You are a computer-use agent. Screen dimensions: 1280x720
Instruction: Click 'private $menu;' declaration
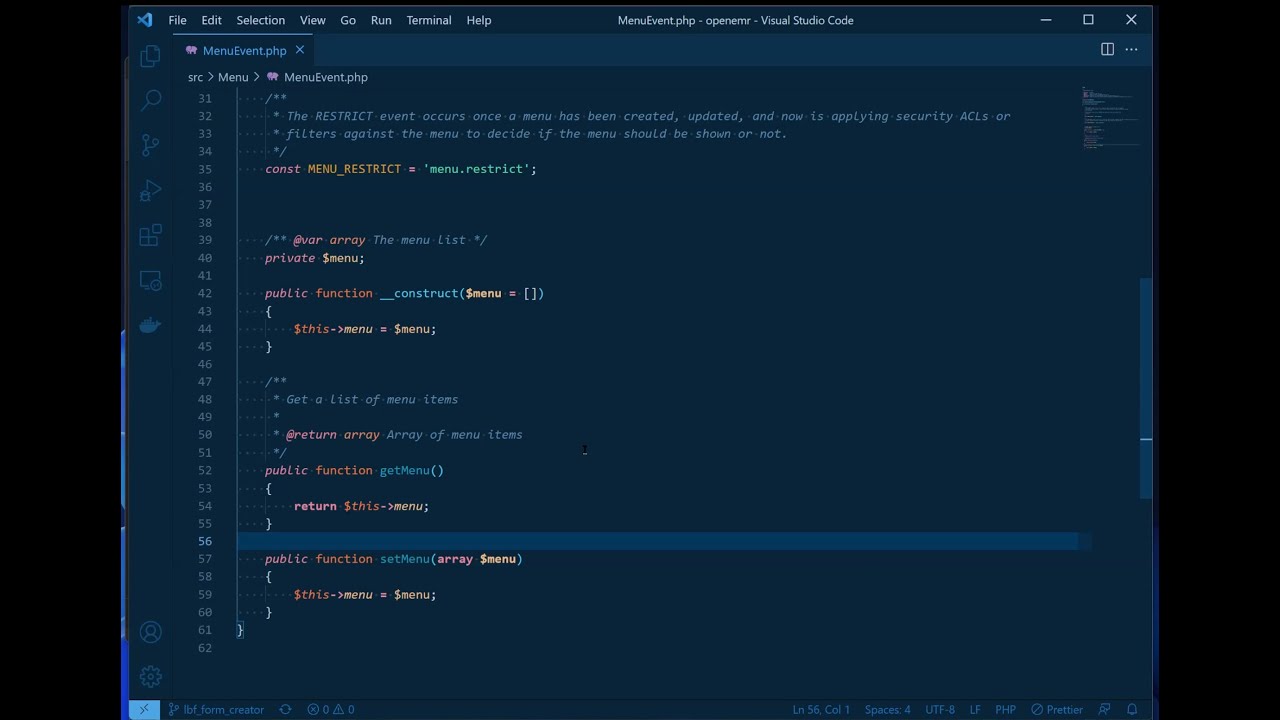314,258
